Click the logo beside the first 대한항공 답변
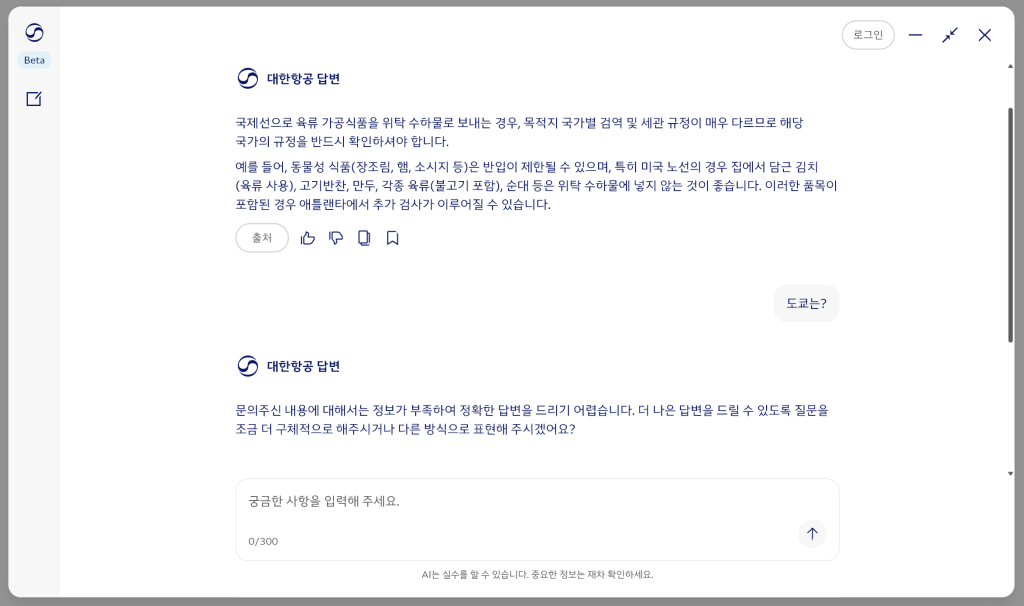The width and height of the screenshot is (1024, 606). click(248, 79)
